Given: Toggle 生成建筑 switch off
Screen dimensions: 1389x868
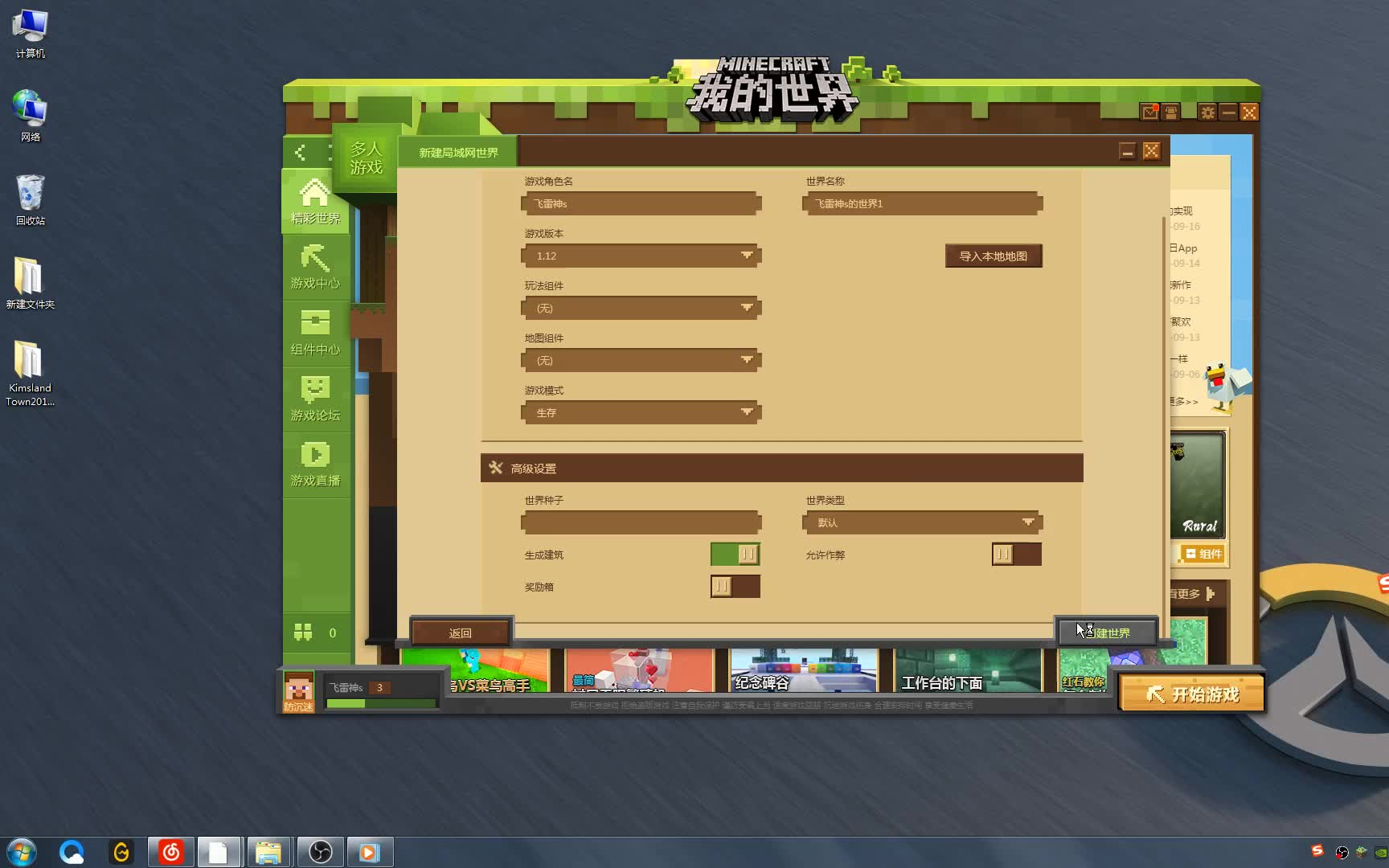Looking at the screenshot, I should (x=735, y=554).
